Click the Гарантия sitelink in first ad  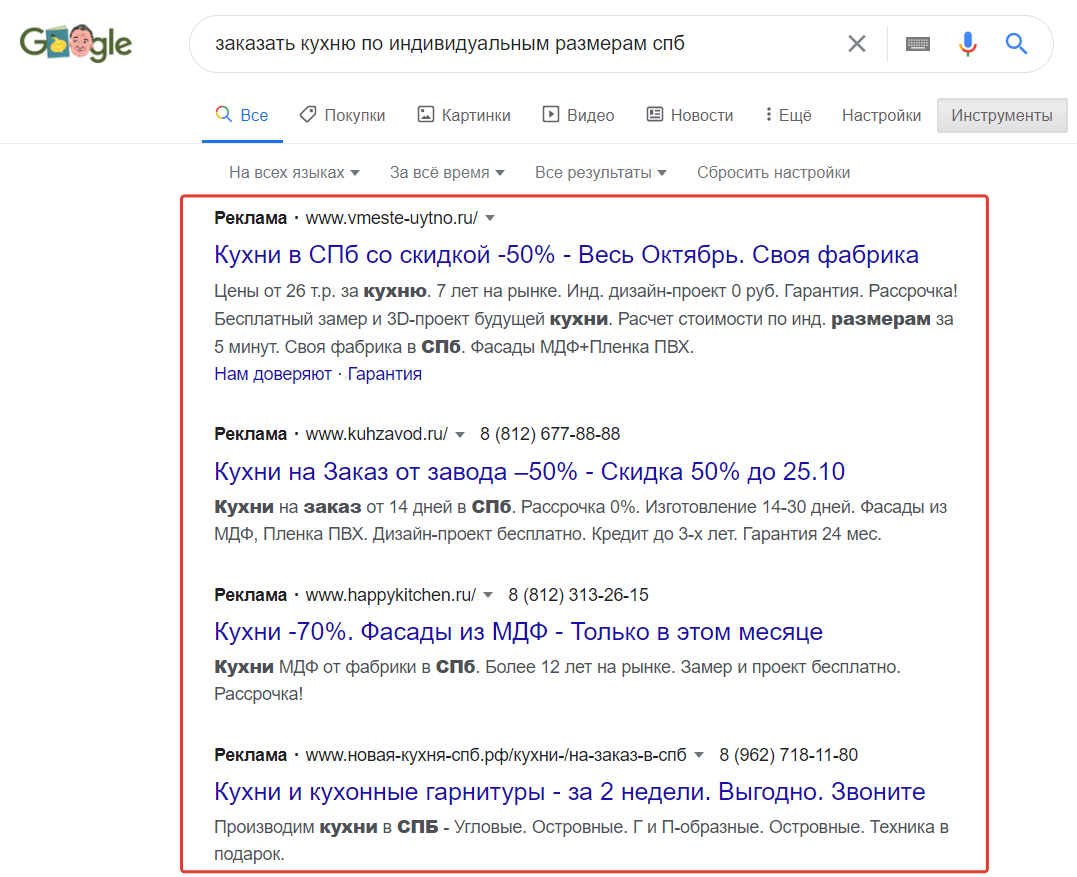385,374
